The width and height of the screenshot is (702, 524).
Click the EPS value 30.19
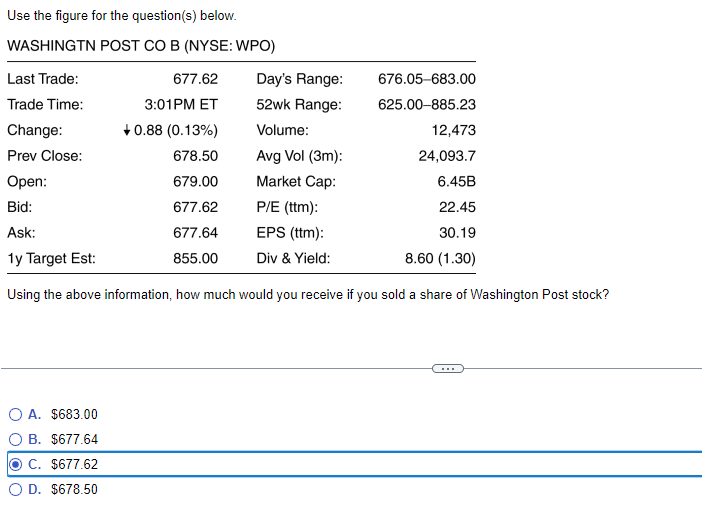tap(457, 233)
